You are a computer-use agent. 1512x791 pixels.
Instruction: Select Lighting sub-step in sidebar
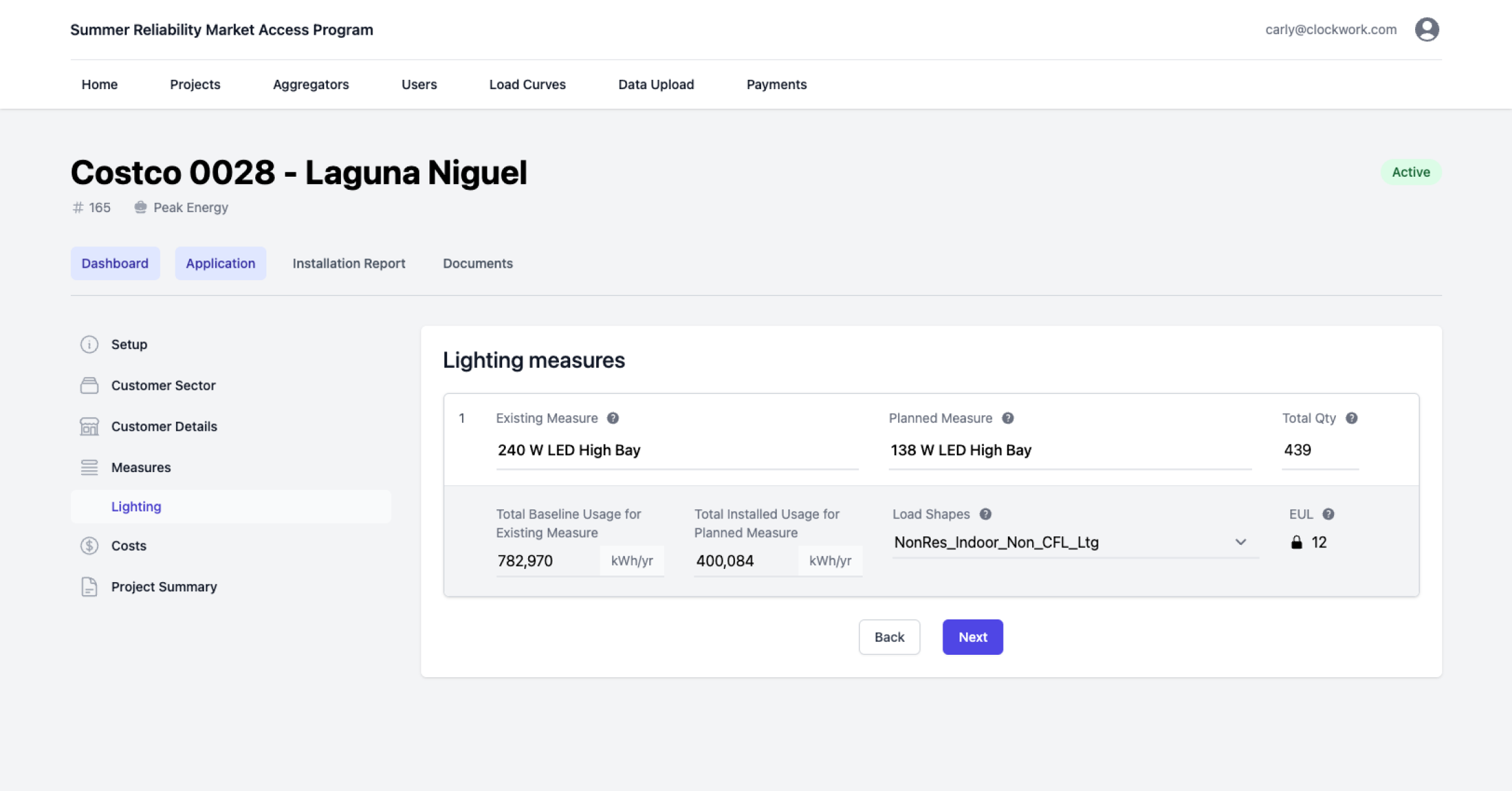click(x=230, y=507)
